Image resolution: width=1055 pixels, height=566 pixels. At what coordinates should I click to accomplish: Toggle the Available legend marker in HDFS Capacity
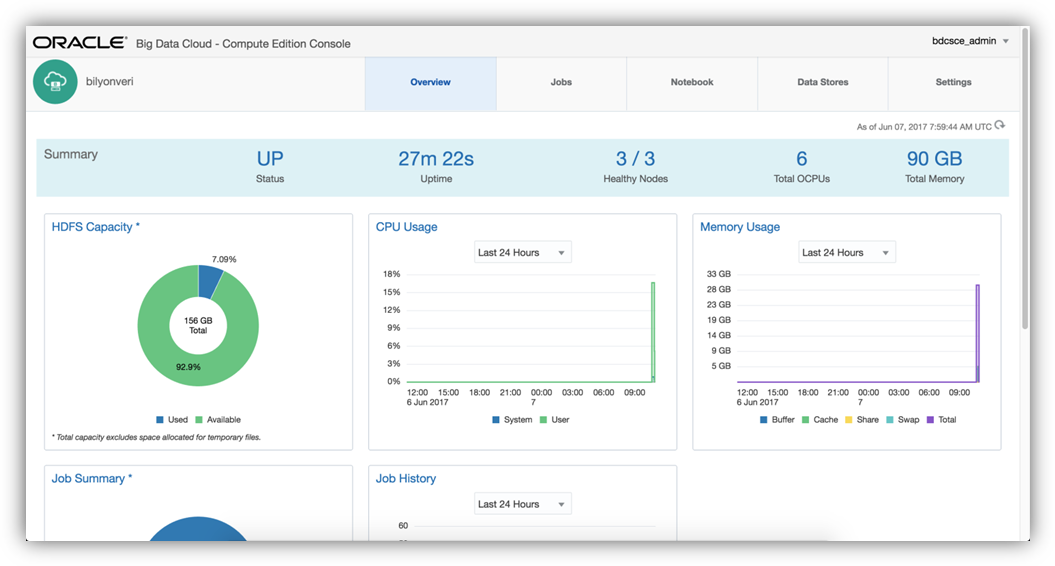[x=199, y=420]
